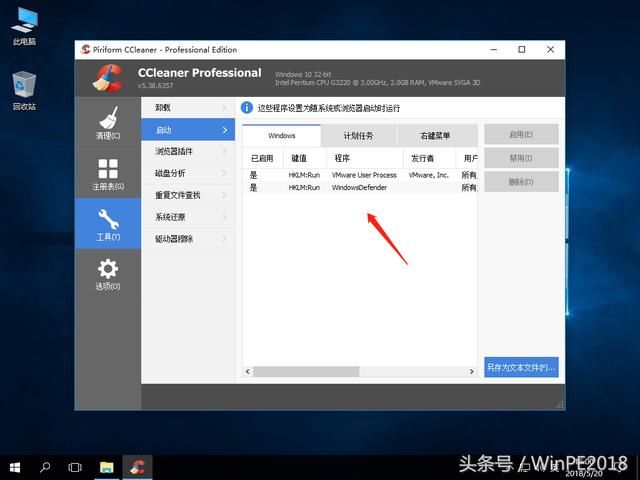Viewport: 640px width, 480px height.
Task: Open 浏览器插件 browser plugins tool
Action: coord(188,151)
